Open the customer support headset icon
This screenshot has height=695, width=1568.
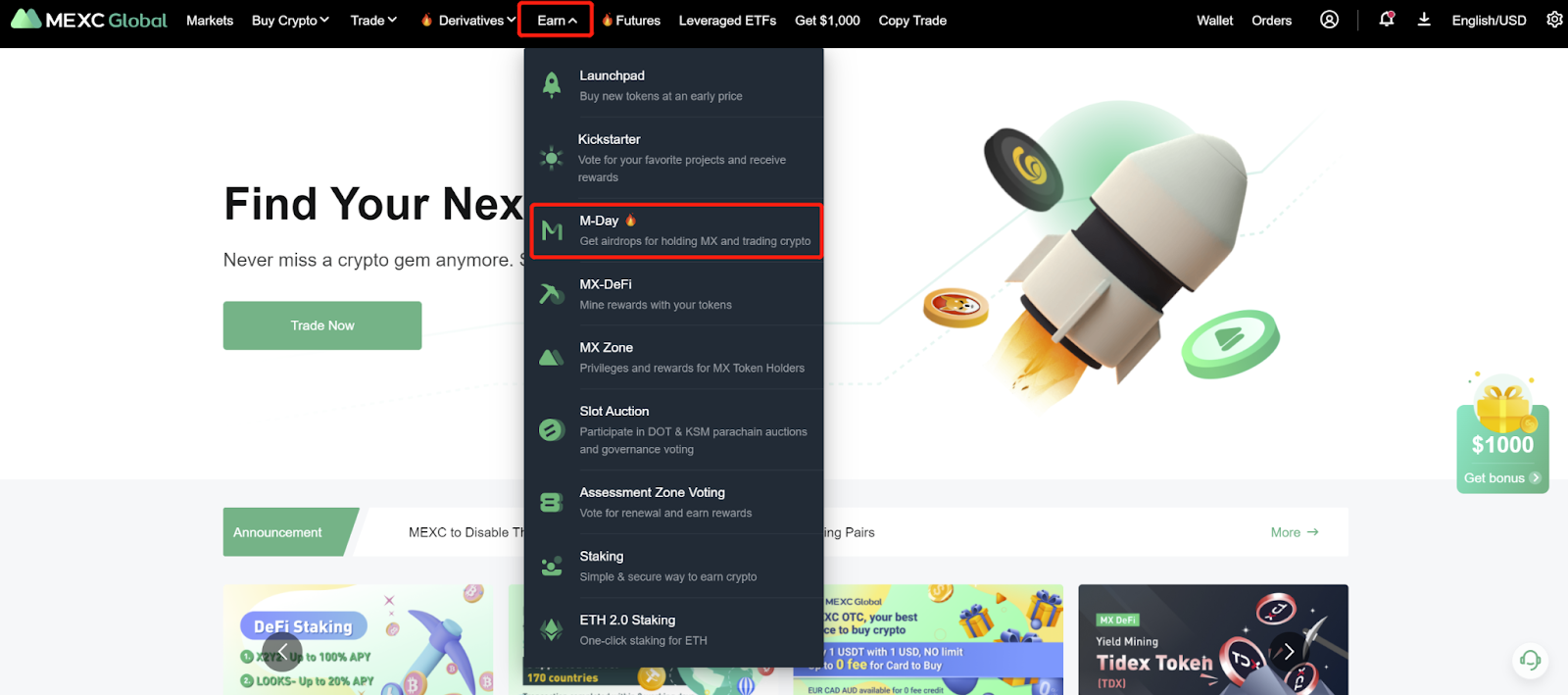(x=1530, y=660)
